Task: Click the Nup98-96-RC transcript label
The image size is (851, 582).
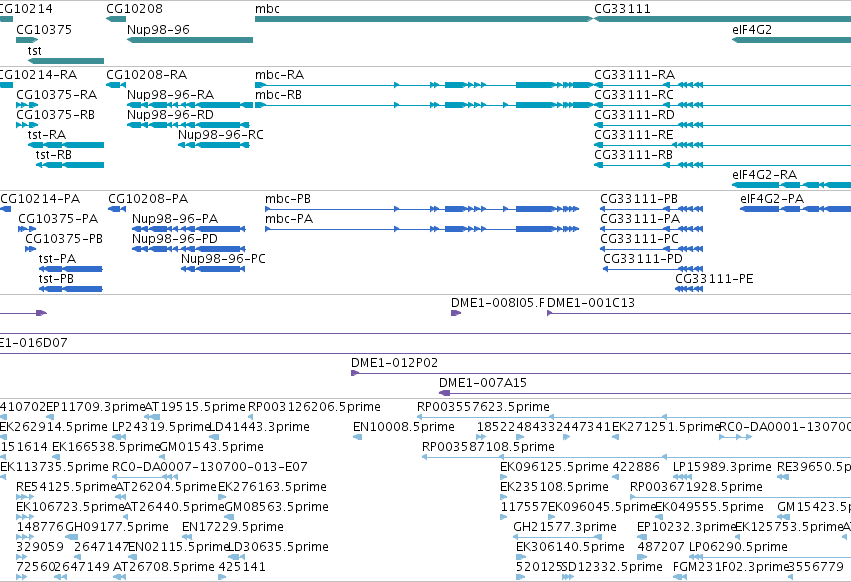Action: pyautogui.click(x=221, y=135)
